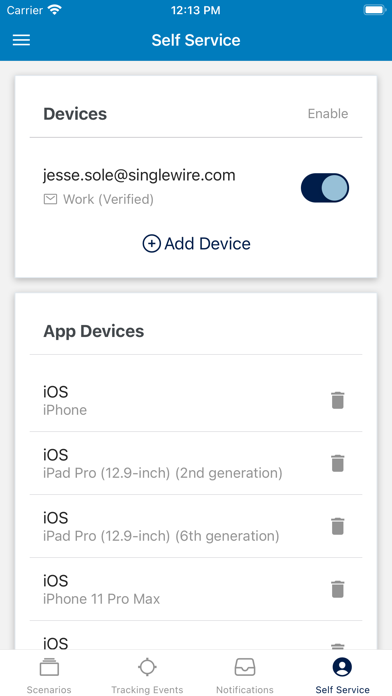Remove iPad Pro 6th generation device
Screen dimensions: 392x696
pyautogui.click(x=337, y=526)
